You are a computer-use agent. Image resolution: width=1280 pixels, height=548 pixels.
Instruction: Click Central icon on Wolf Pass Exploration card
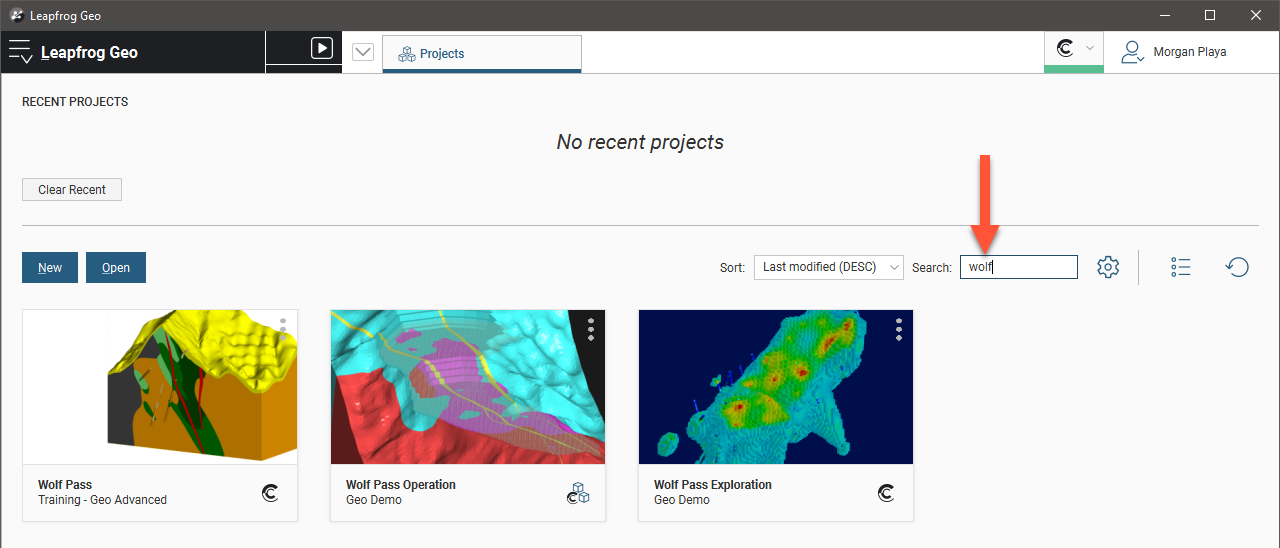click(886, 493)
